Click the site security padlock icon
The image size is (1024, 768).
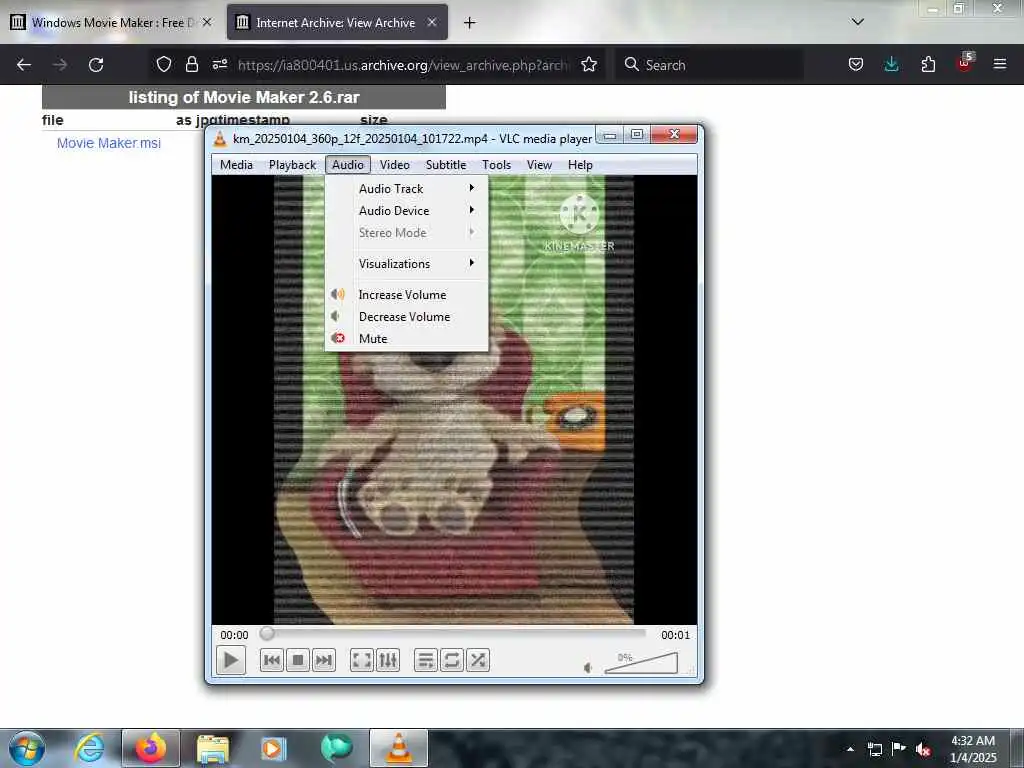tap(191, 64)
